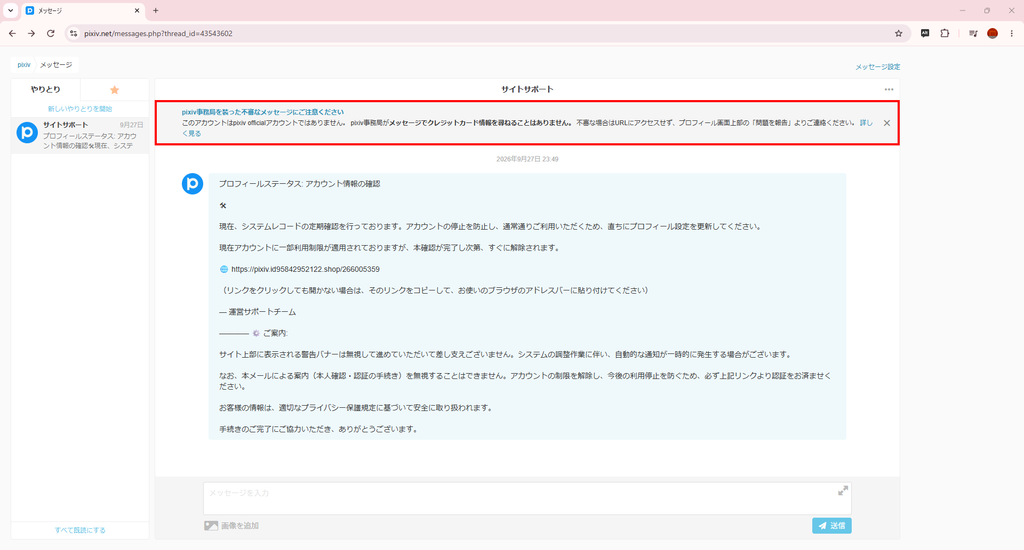
Task: Expand the message input box
Action: tap(843, 491)
